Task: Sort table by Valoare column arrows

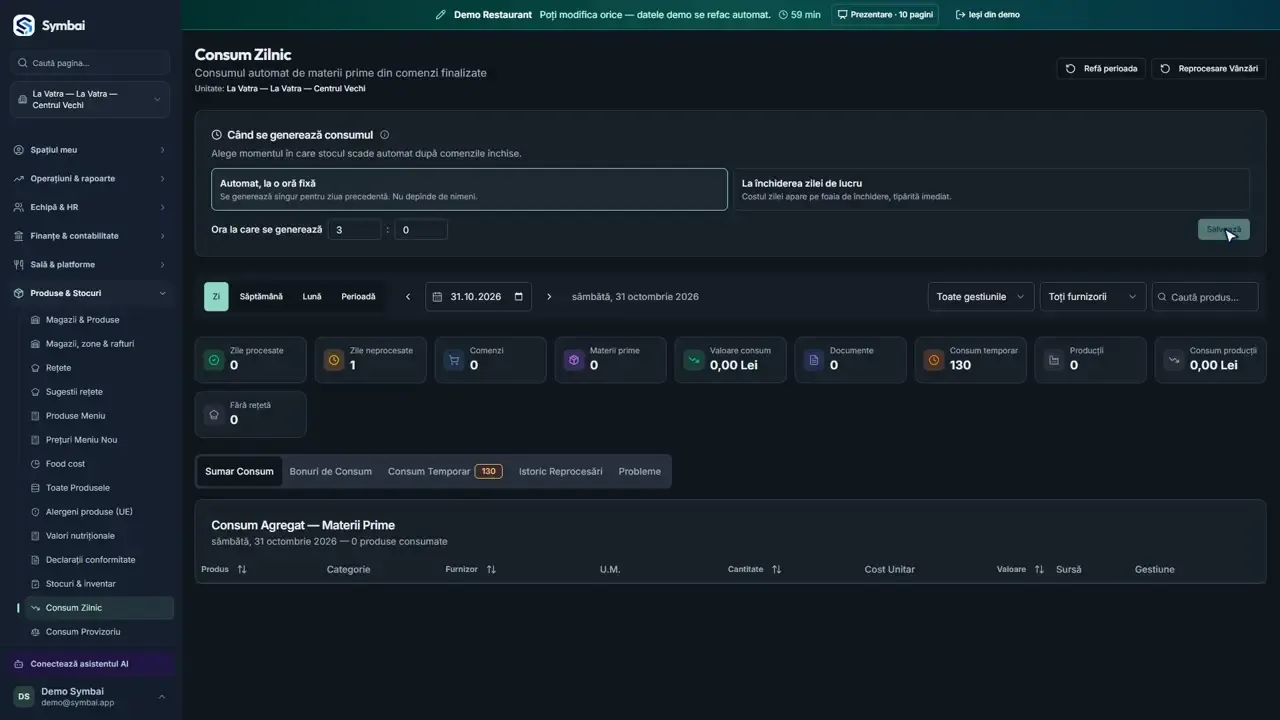Action: pyautogui.click(x=1039, y=569)
